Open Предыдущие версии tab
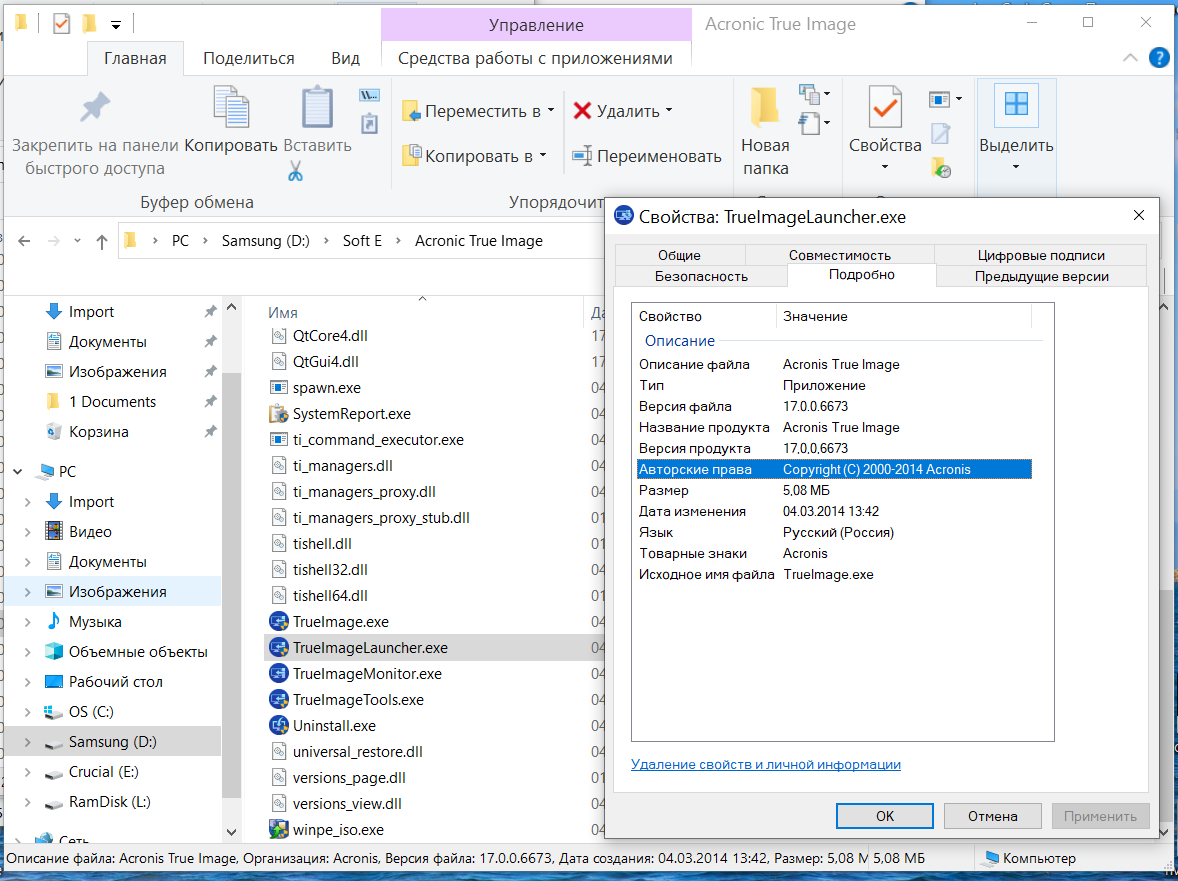Image resolution: width=1178 pixels, height=881 pixels. (x=1041, y=276)
